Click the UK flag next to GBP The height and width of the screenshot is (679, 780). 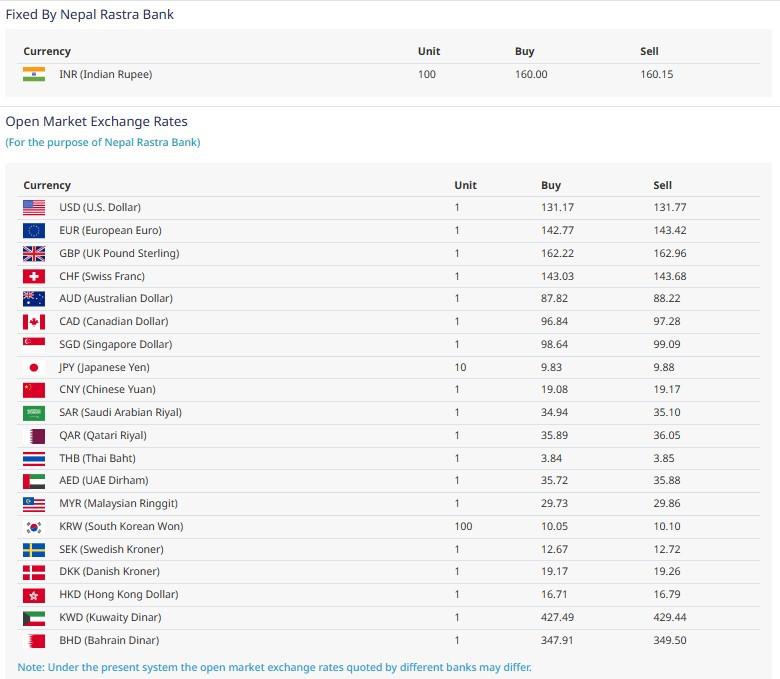pos(34,254)
